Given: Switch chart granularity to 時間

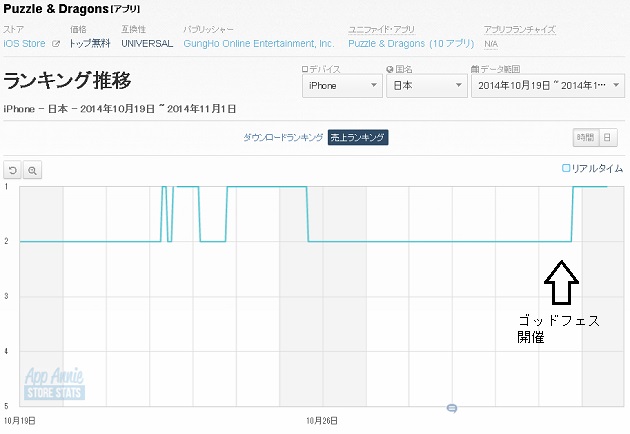Looking at the screenshot, I should [585, 137].
